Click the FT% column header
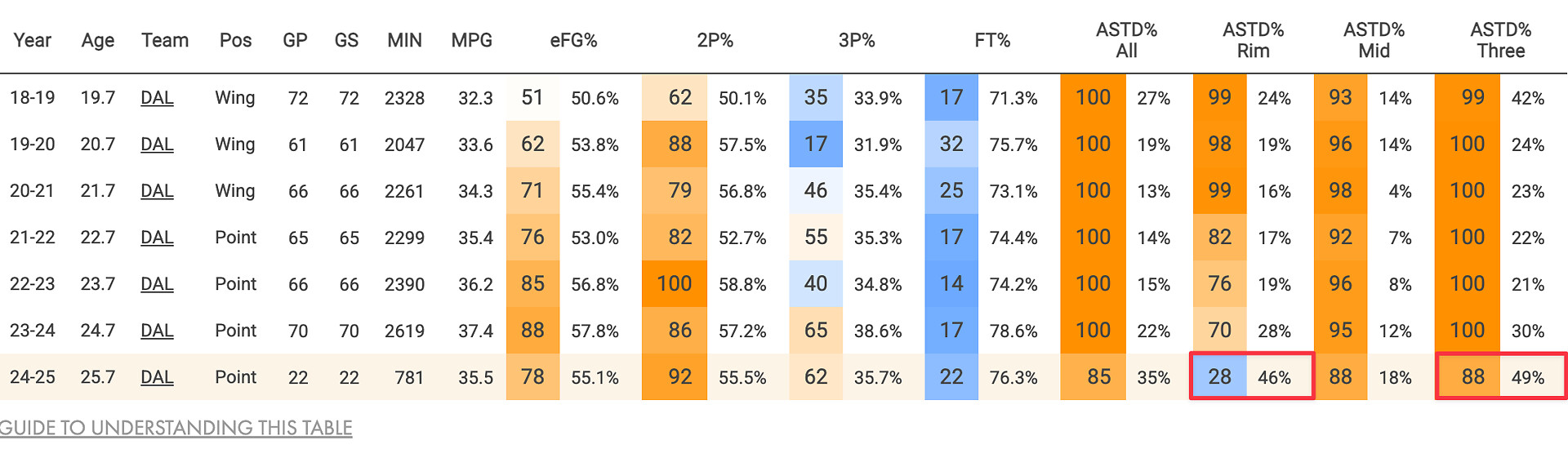 point(992,41)
